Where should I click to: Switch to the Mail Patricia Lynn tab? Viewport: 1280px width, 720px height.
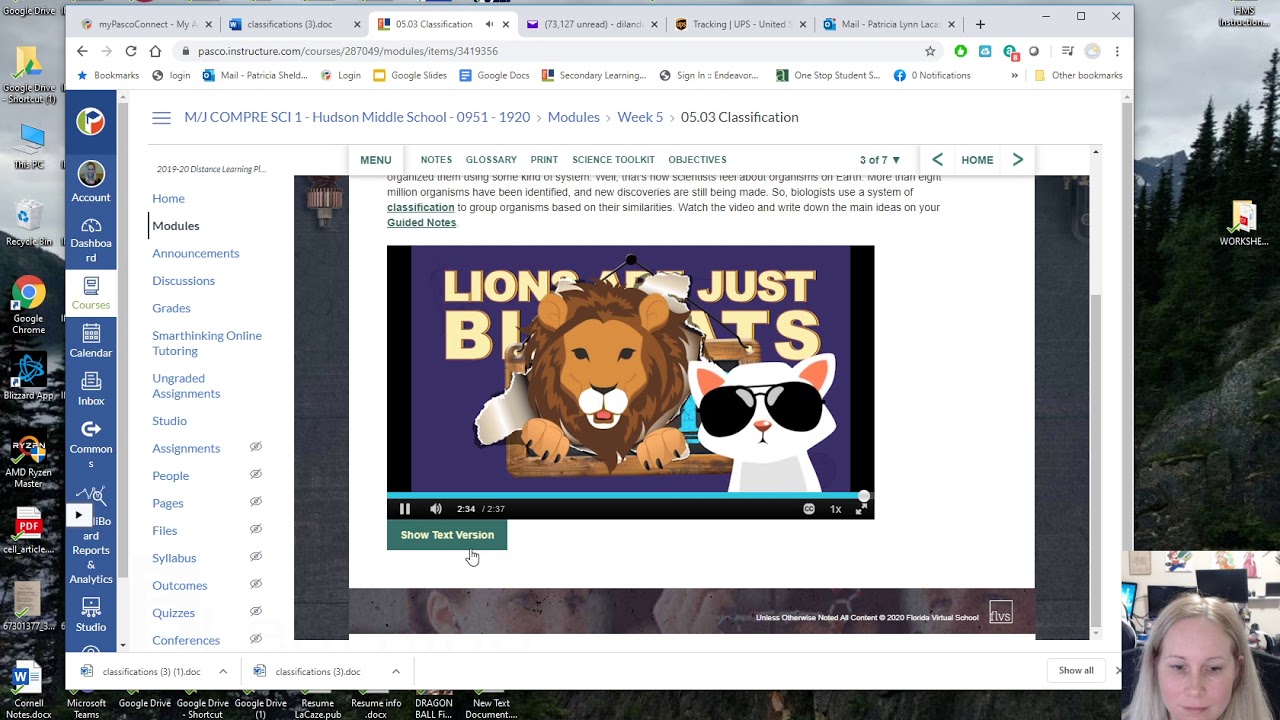888,24
